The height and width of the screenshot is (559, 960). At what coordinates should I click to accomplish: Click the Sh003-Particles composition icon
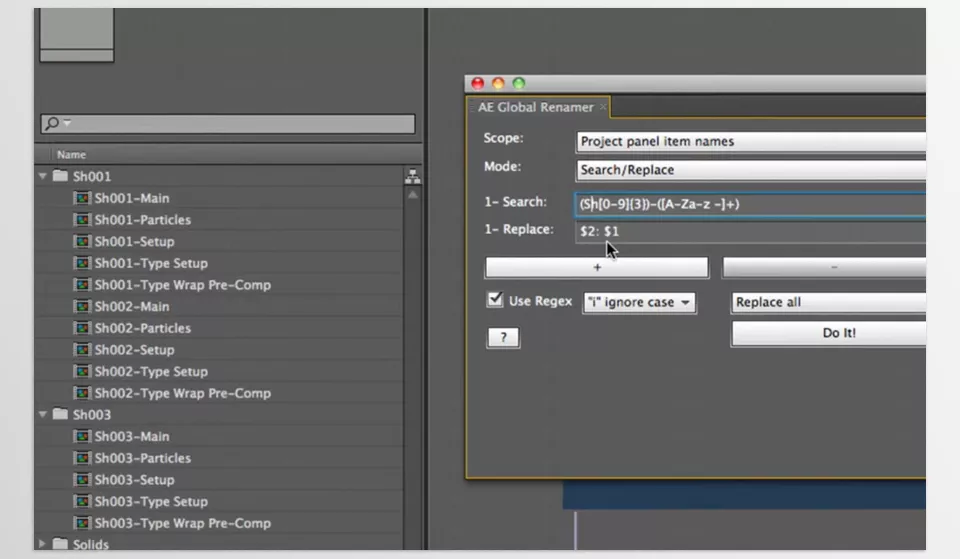[x=82, y=457]
